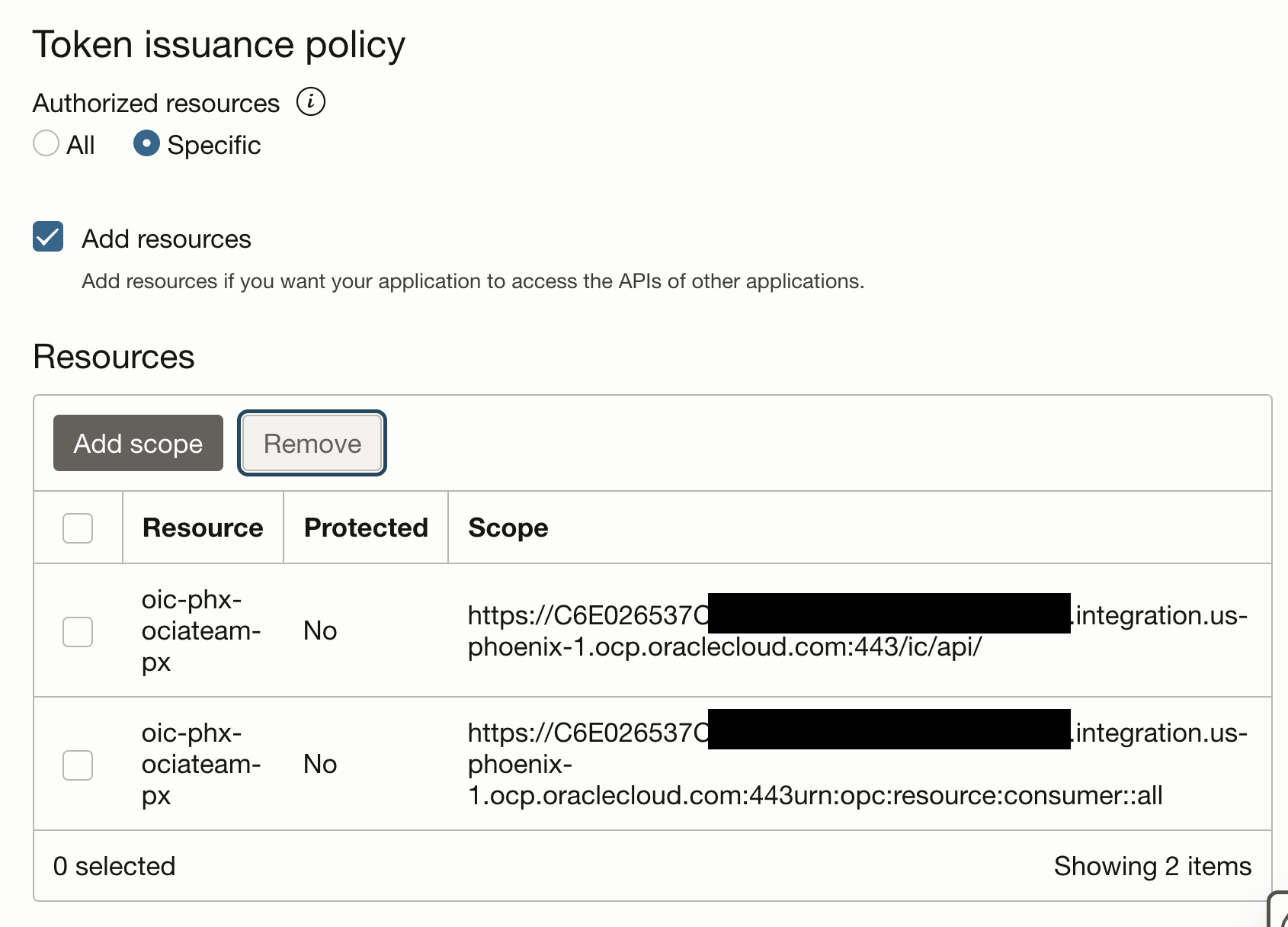Click oic-phx-ociateam-px resource in first row
The height and width of the screenshot is (927, 1288).
201,630
